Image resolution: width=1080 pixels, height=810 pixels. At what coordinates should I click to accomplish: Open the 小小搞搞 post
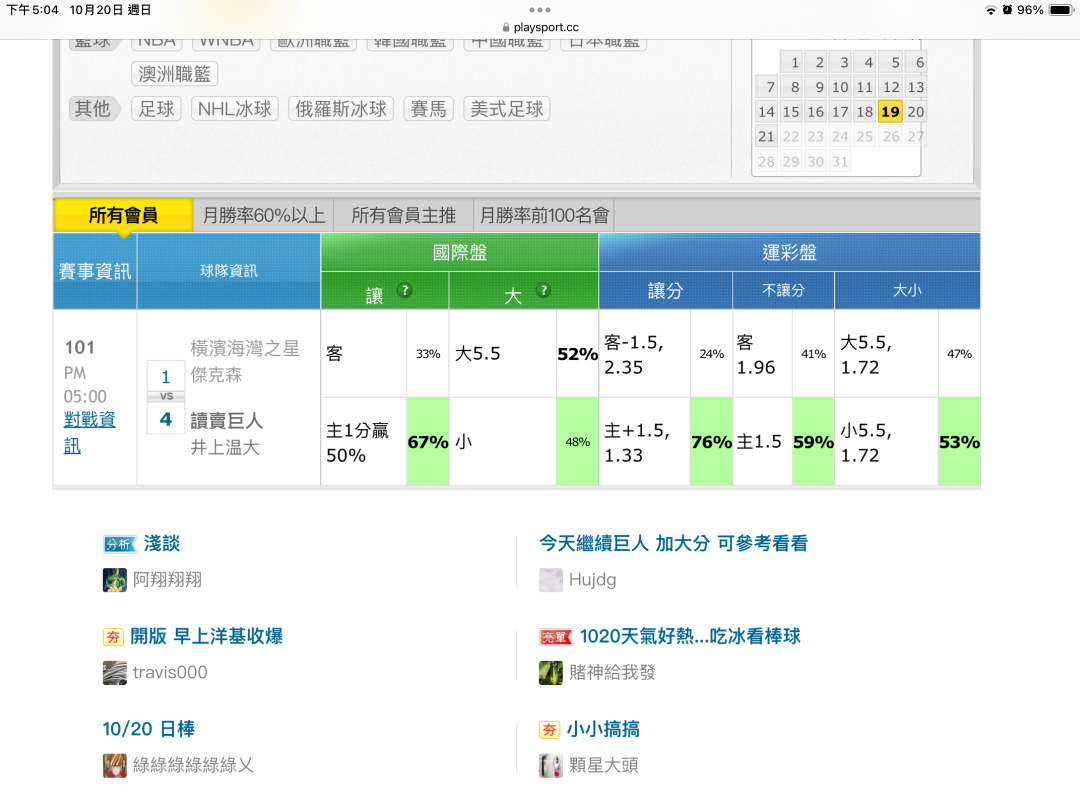[603, 729]
